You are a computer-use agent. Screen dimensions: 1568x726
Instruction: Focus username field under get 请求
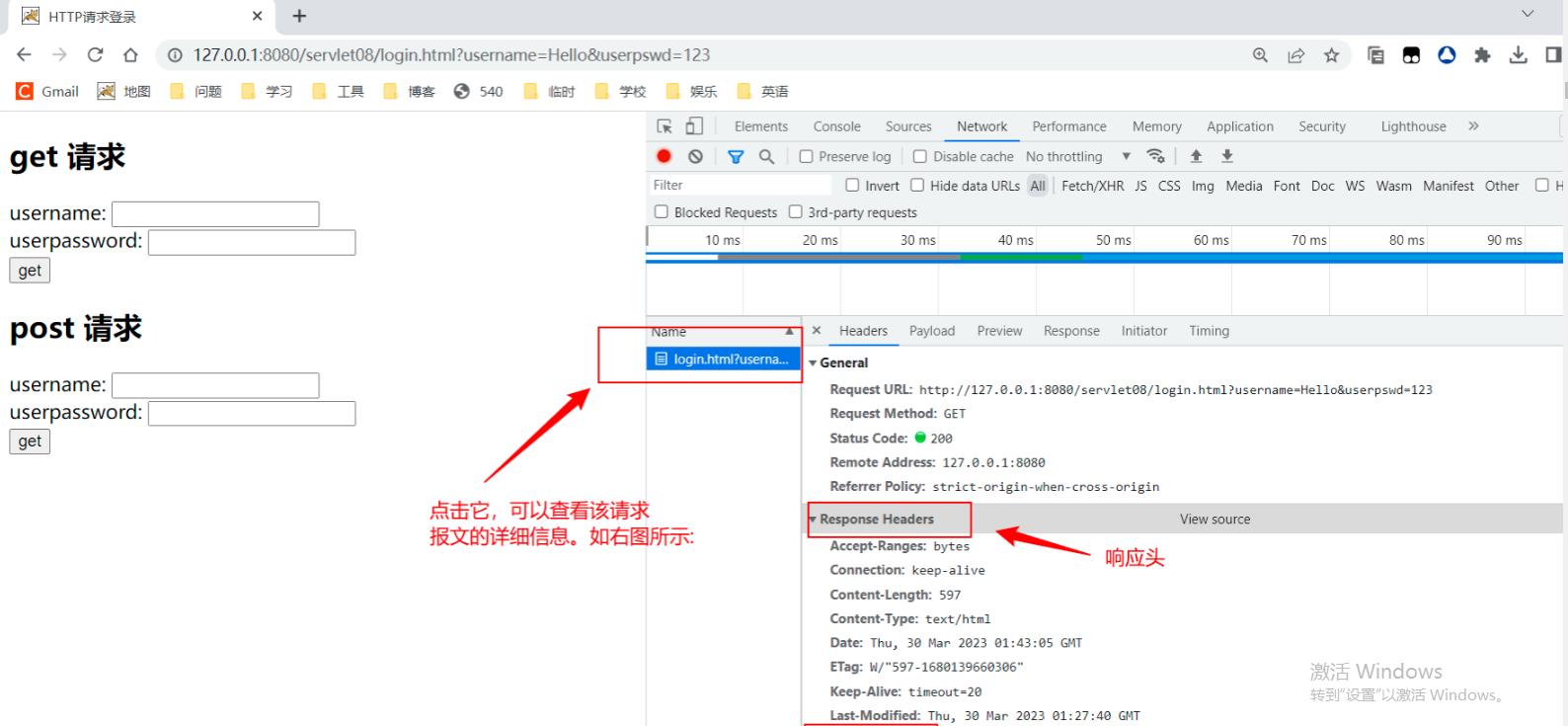click(x=215, y=214)
